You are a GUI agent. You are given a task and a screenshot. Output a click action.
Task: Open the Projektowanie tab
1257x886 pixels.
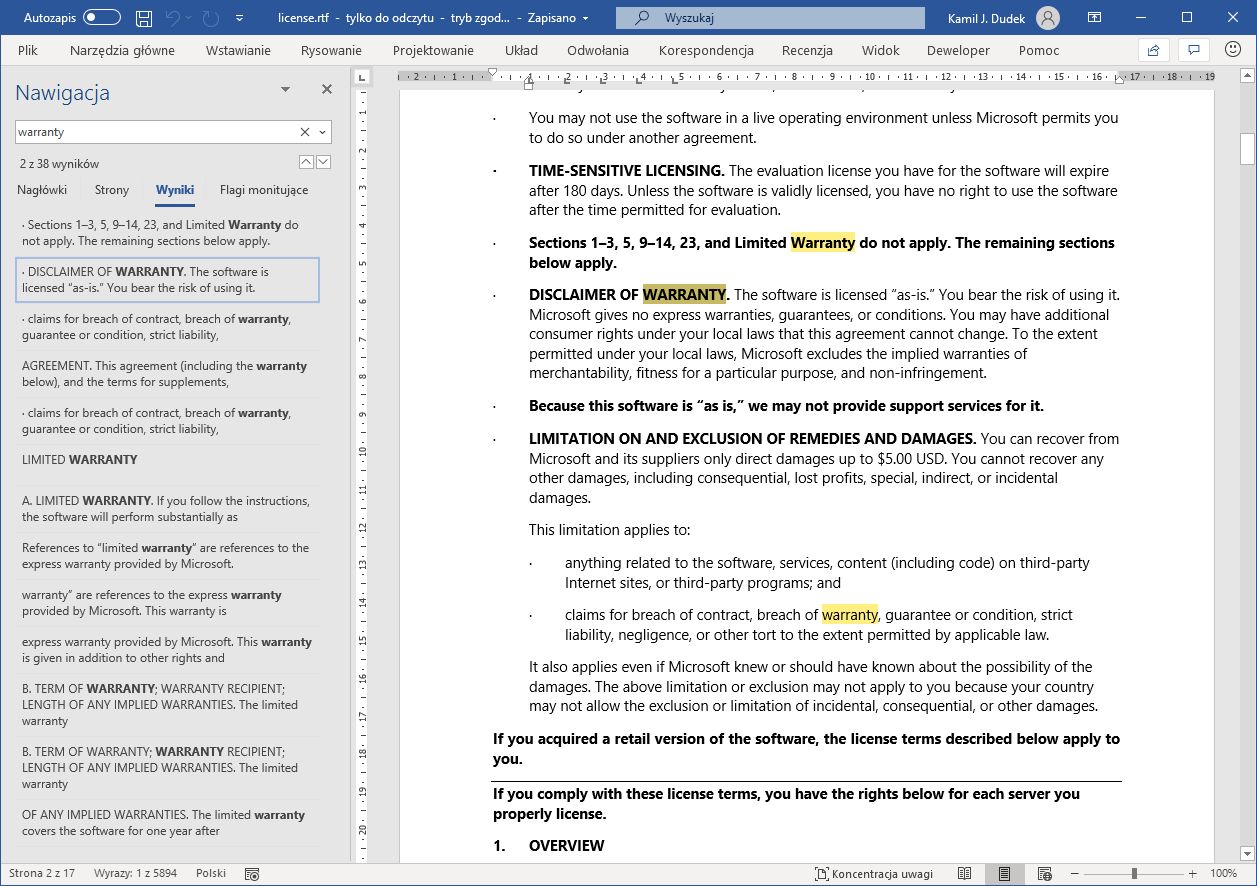tap(432, 50)
